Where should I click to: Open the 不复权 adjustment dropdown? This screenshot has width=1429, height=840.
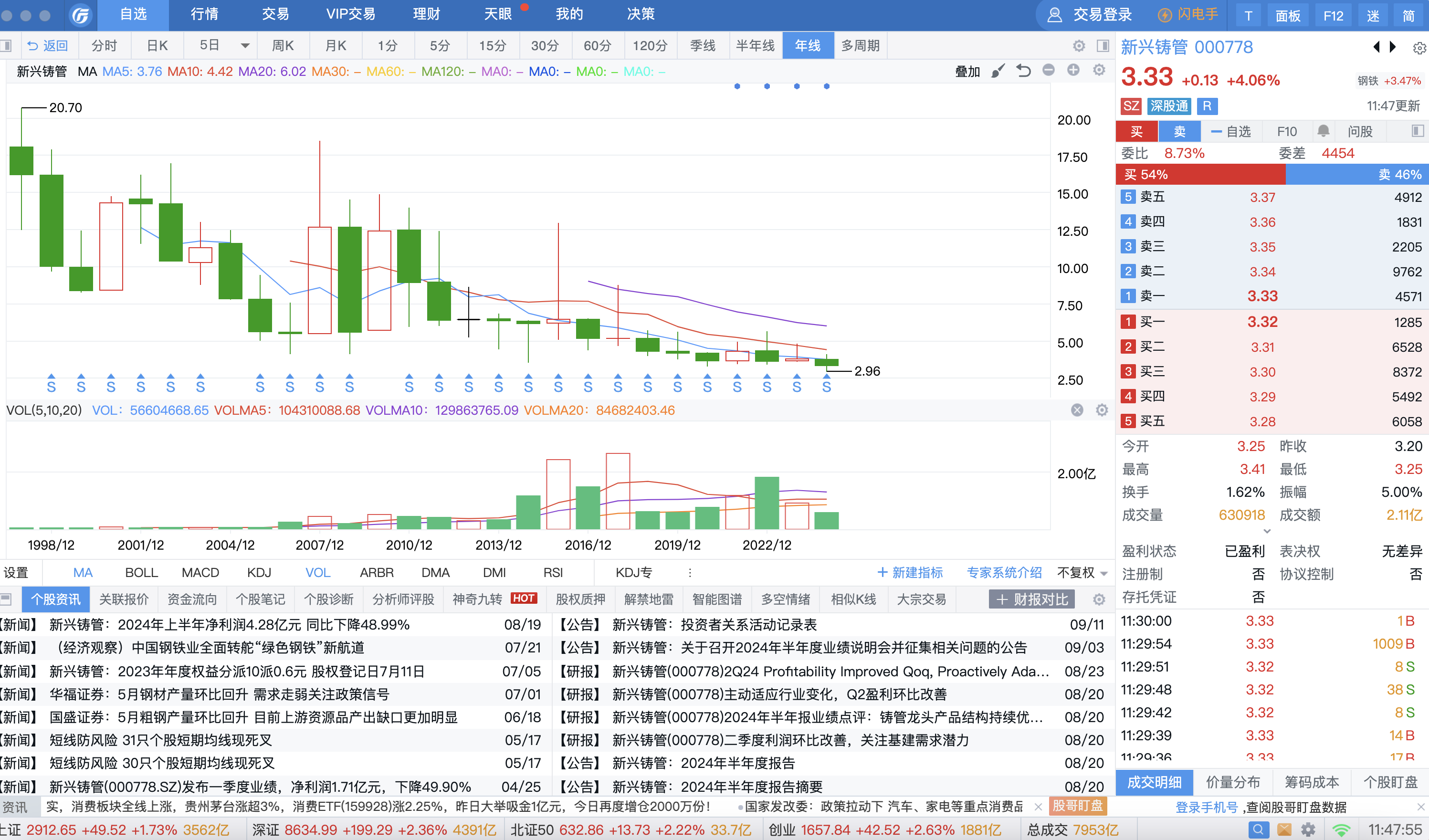[1082, 573]
